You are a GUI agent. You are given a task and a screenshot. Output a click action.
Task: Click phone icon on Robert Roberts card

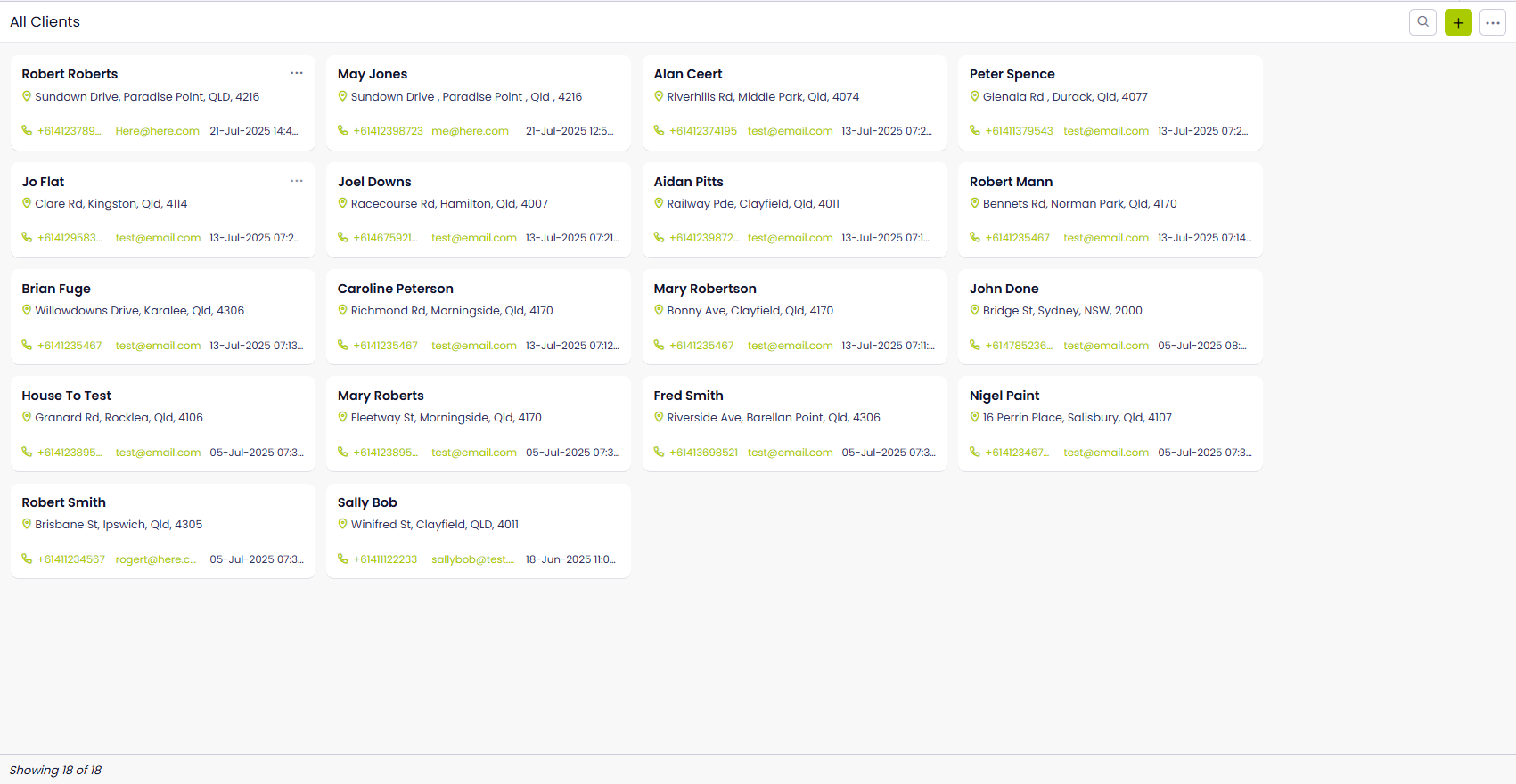(x=27, y=131)
